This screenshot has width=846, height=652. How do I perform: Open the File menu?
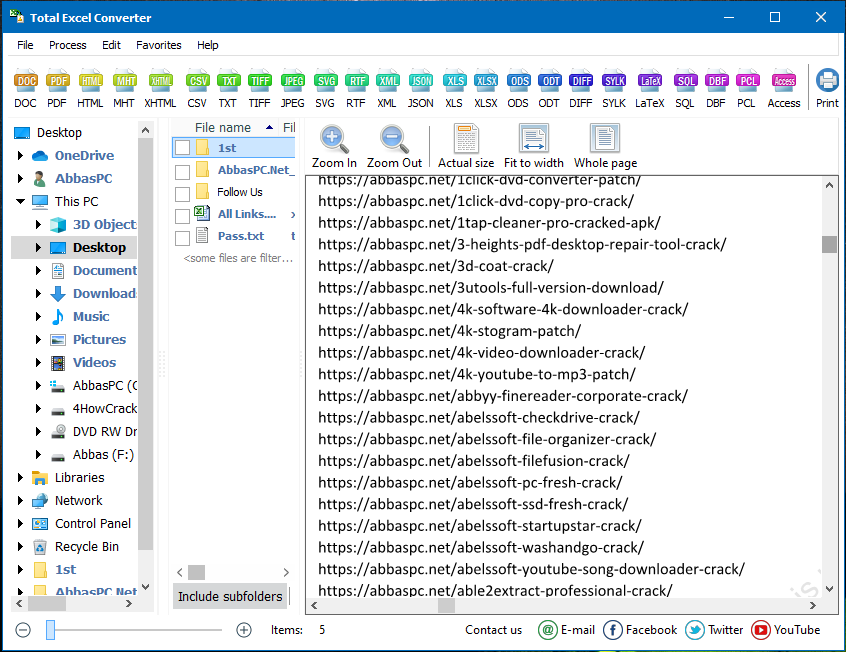(x=25, y=45)
